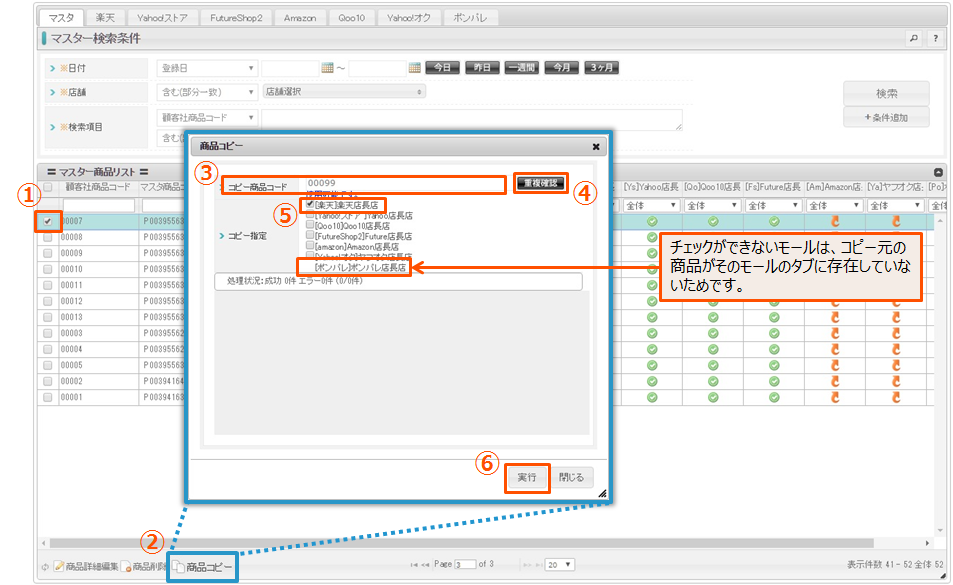Open the Yahoo店長 column 全体 filter dropdown
Screen dimensions: 953x585
tap(651, 205)
